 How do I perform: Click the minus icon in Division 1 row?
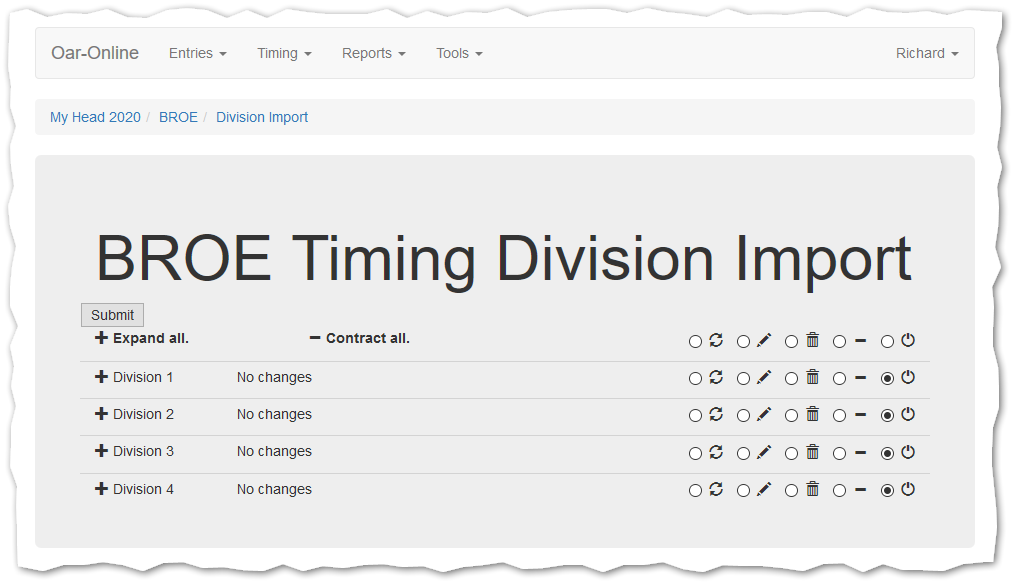(x=860, y=378)
